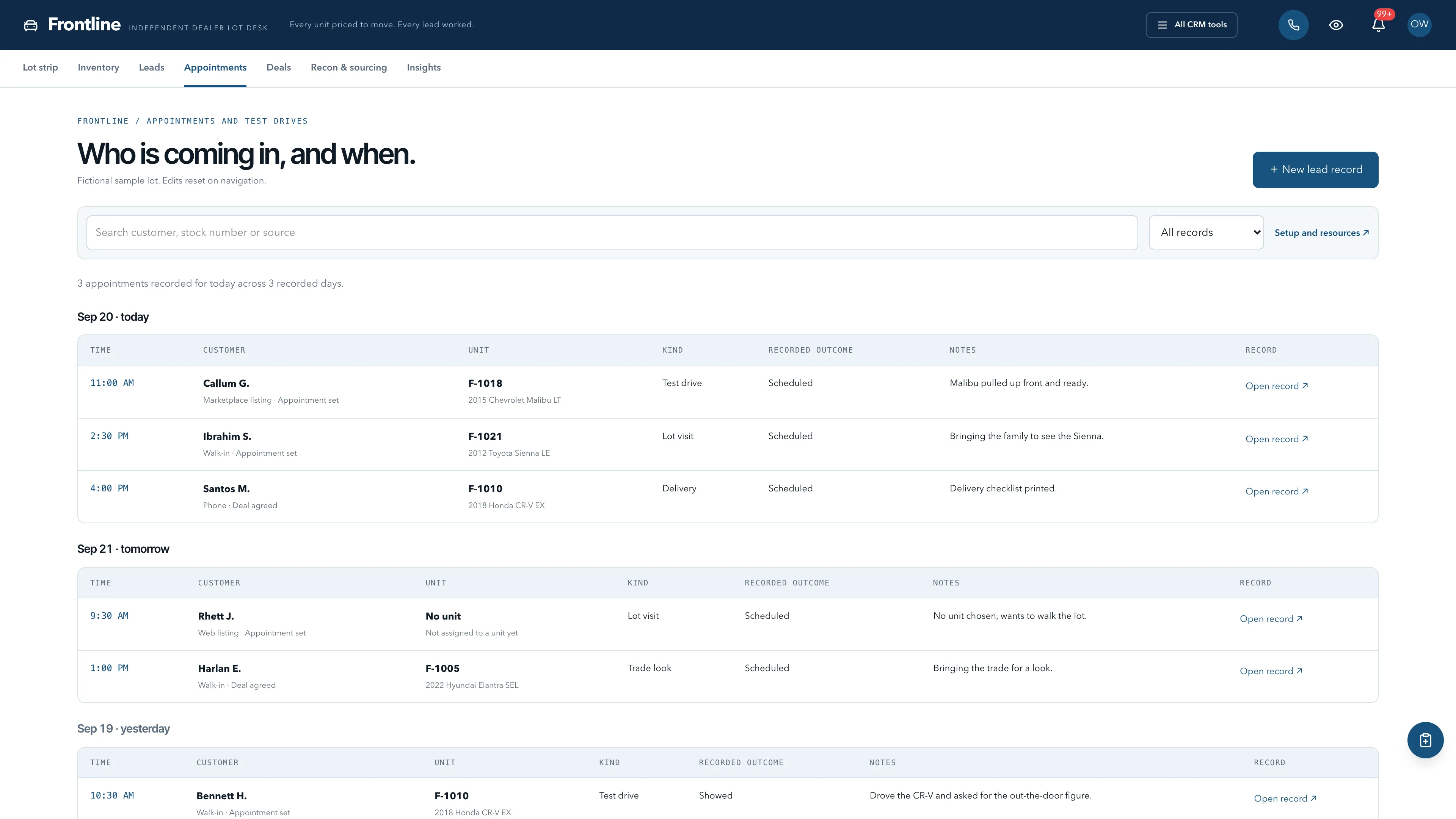Click the Delivery checklist printed note
Image resolution: width=1456 pixels, height=819 pixels.
coord(1003,488)
